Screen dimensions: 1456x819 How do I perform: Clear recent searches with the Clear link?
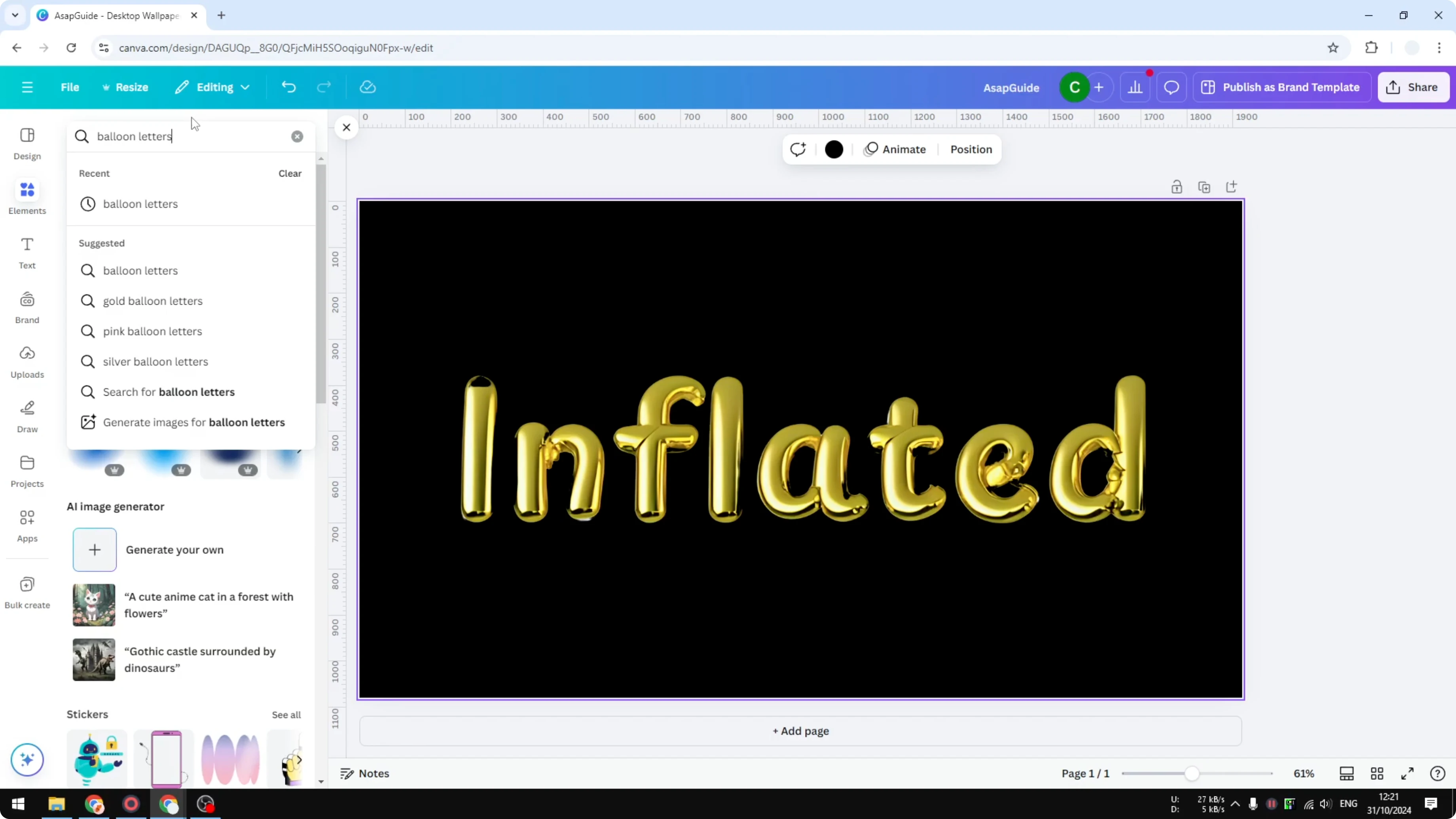[x=289, y=174]
